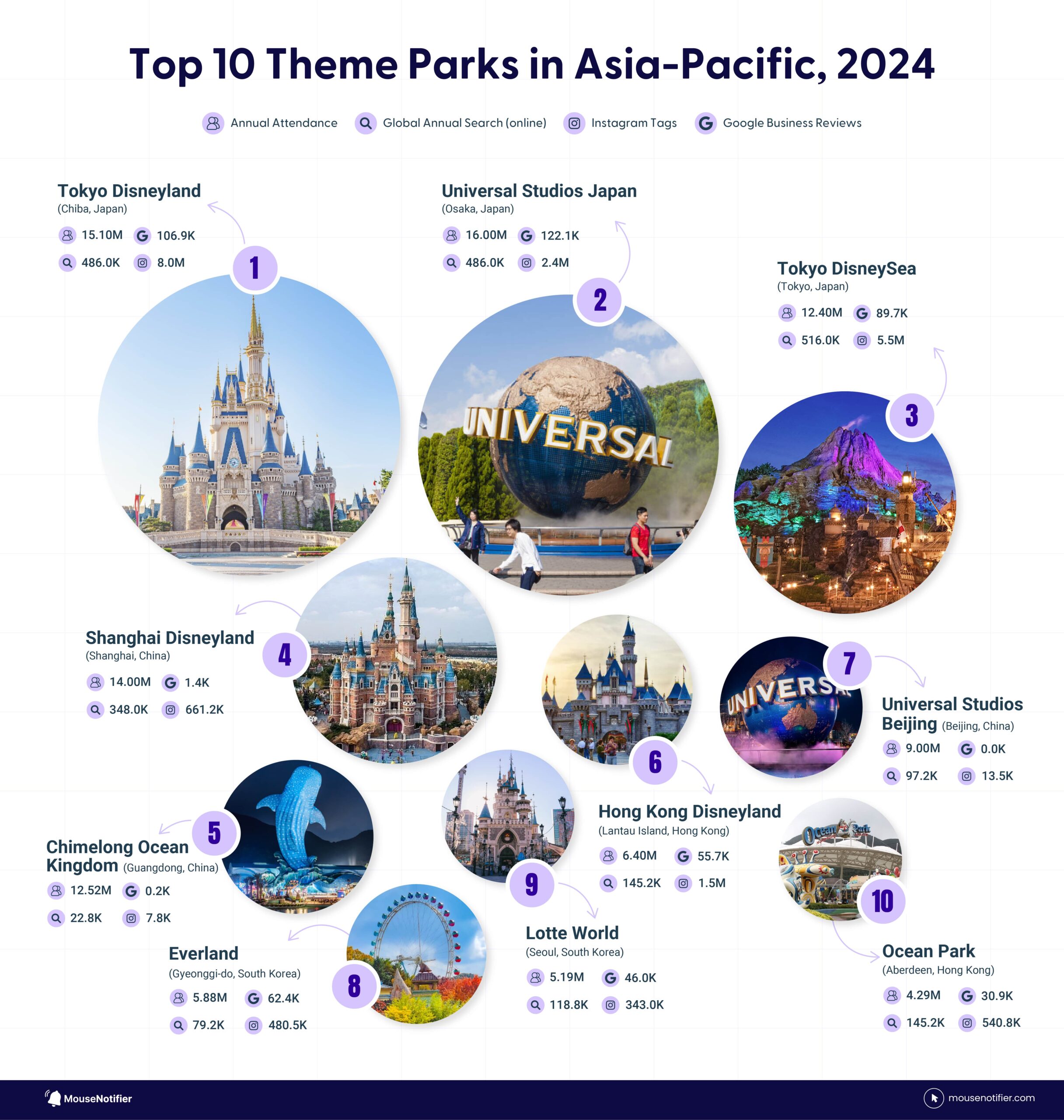The image size is (1064, 1120).
Task: Select the Everland ferris wheel photo
Action: [416, 954]
